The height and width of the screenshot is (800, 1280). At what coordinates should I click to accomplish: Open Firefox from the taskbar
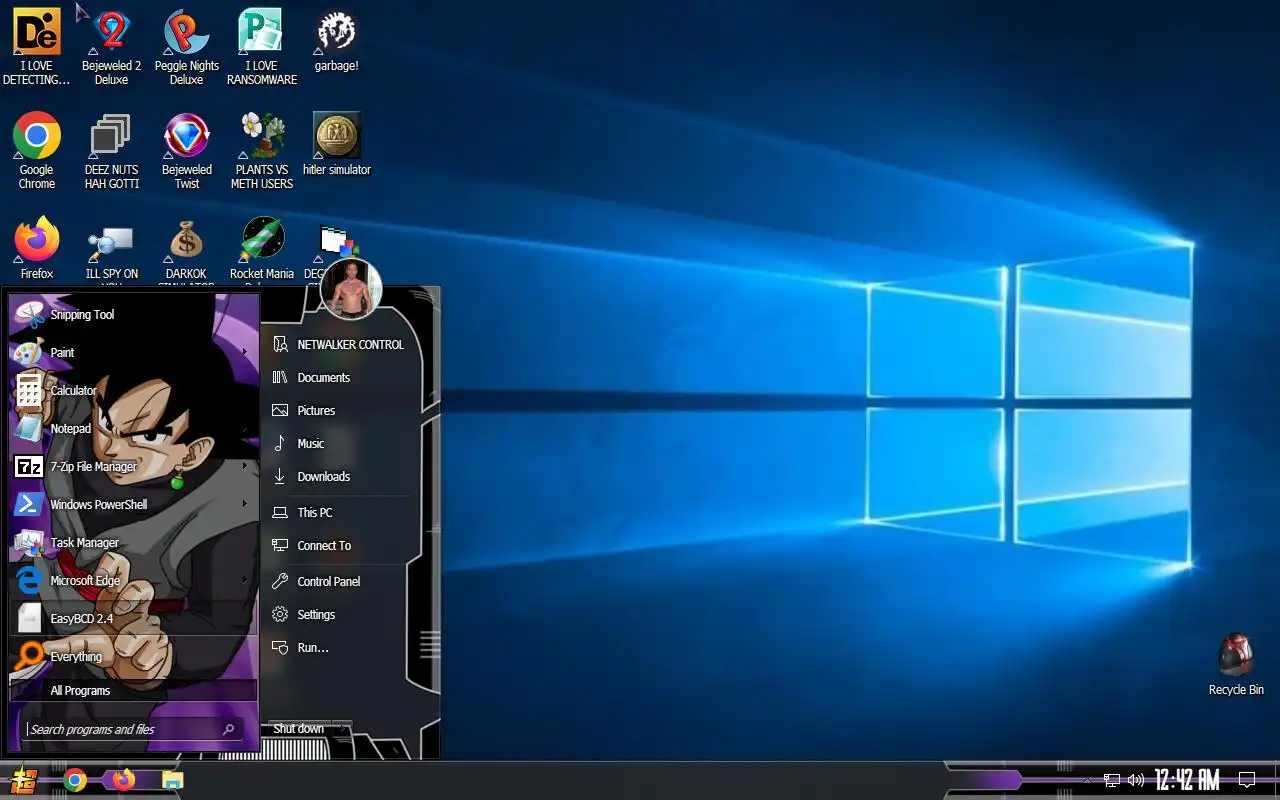(x=124, y=780)
